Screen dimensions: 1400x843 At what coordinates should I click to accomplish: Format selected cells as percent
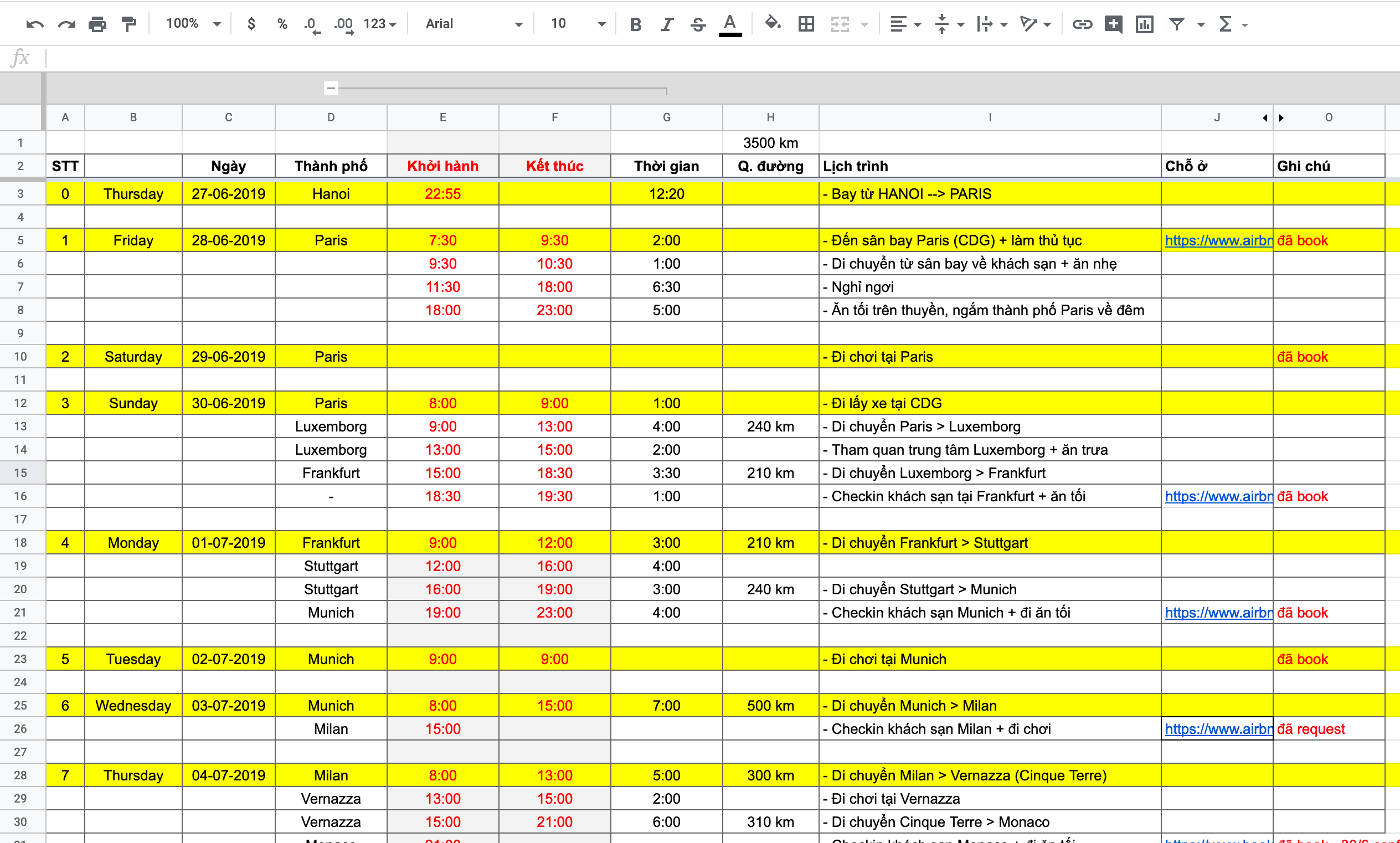click(x=282, y=24)
